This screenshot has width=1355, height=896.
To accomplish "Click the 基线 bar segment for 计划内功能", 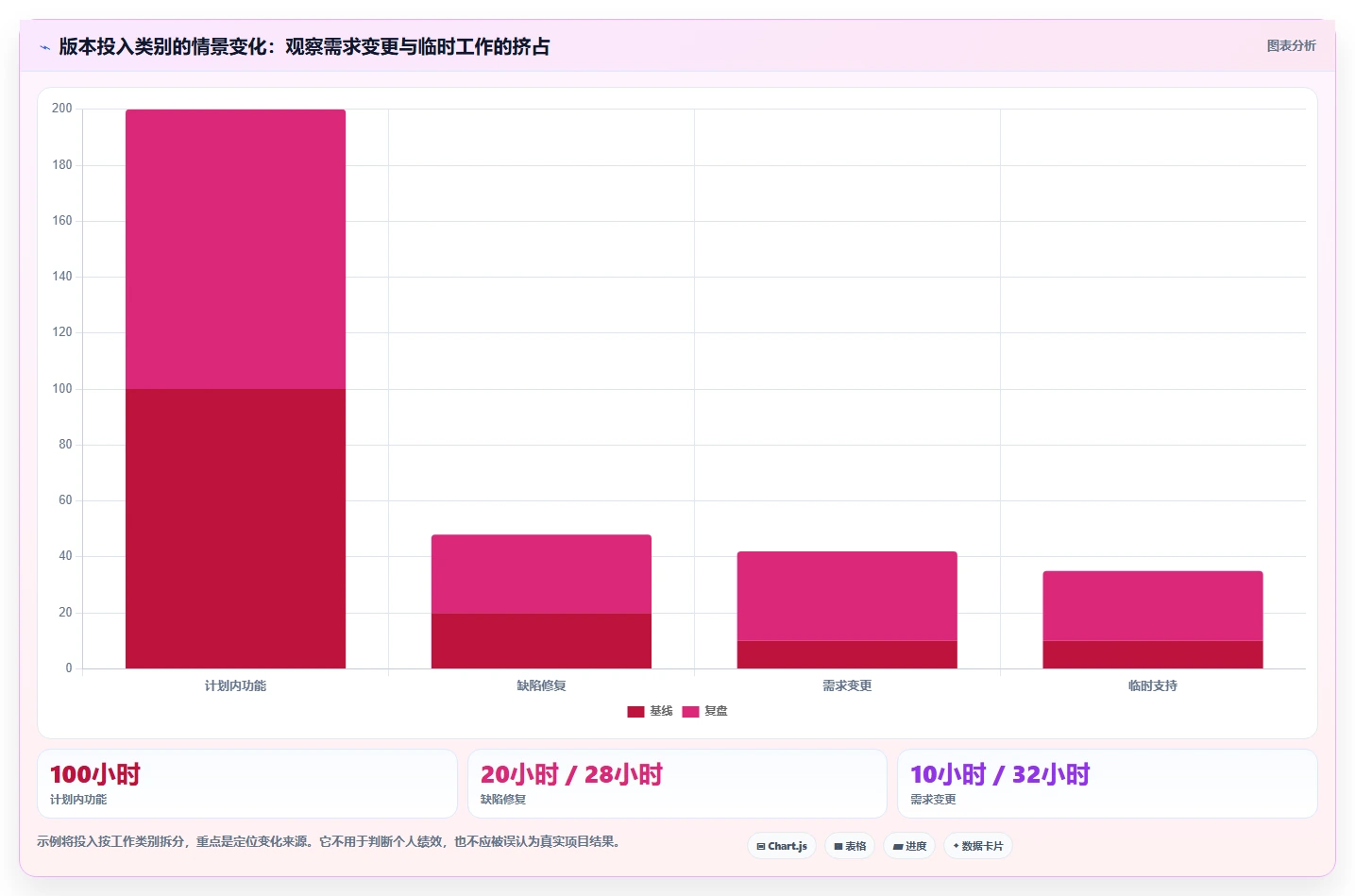I will (235, 529).
